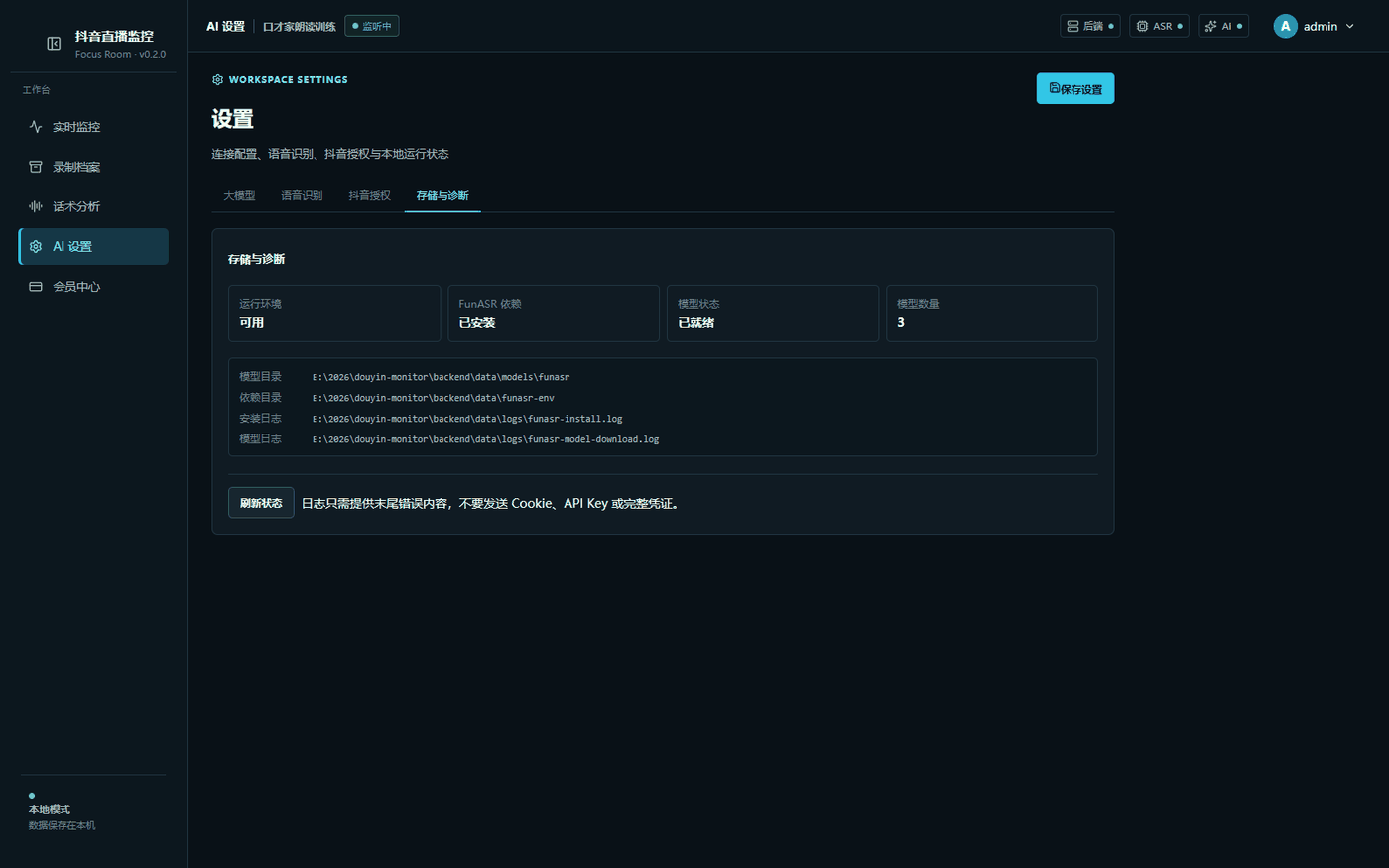Screen dimensions: 1389x868
Task: Click the funasr-install.log path
Action: [x=467, y=419]
